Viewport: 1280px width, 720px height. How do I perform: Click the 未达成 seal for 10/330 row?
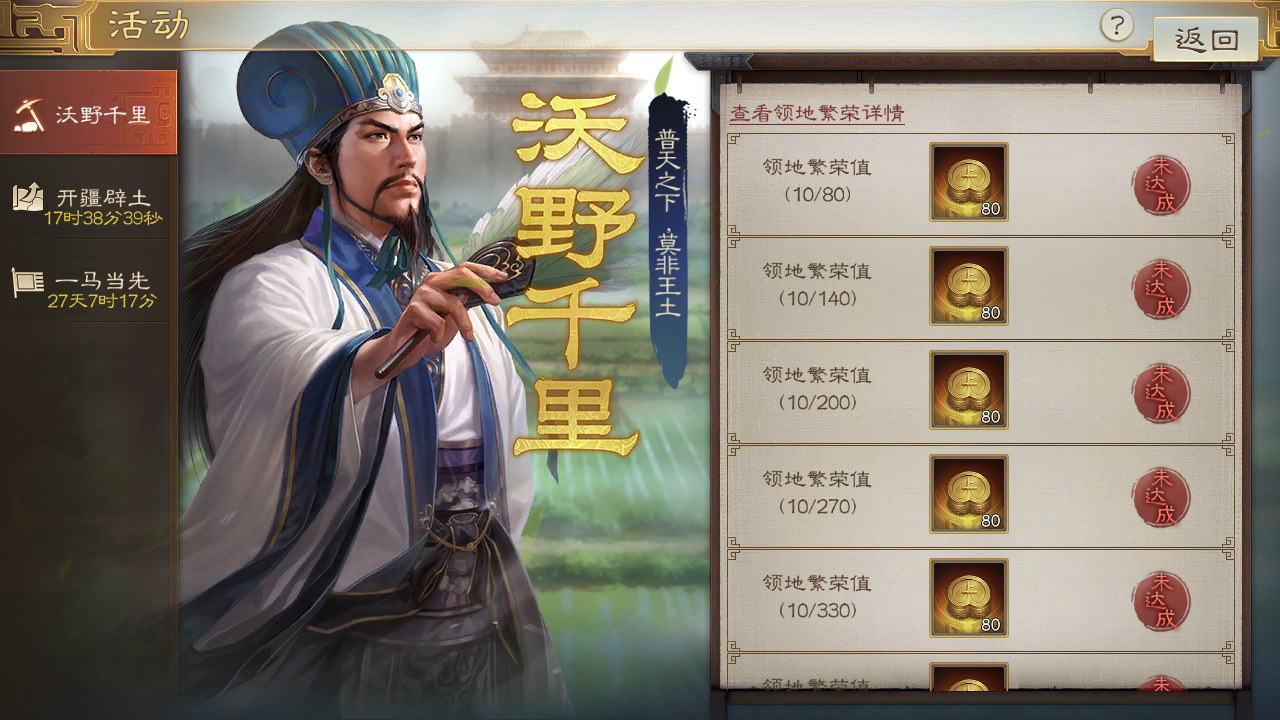(x=1161, y=601)
